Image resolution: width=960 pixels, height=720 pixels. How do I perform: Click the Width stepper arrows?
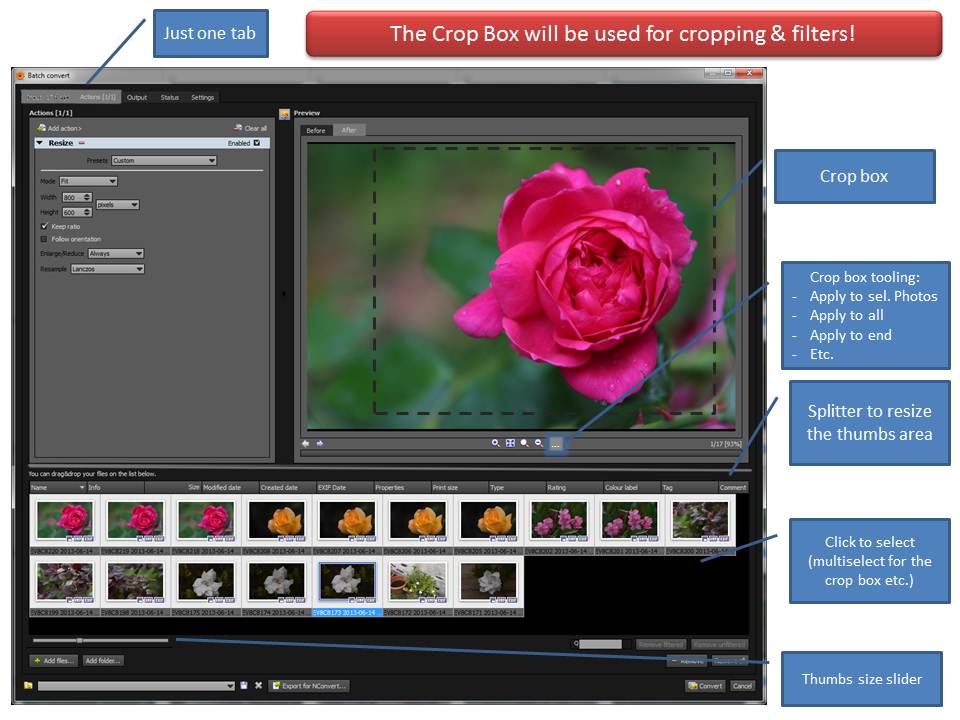point(87,197)
